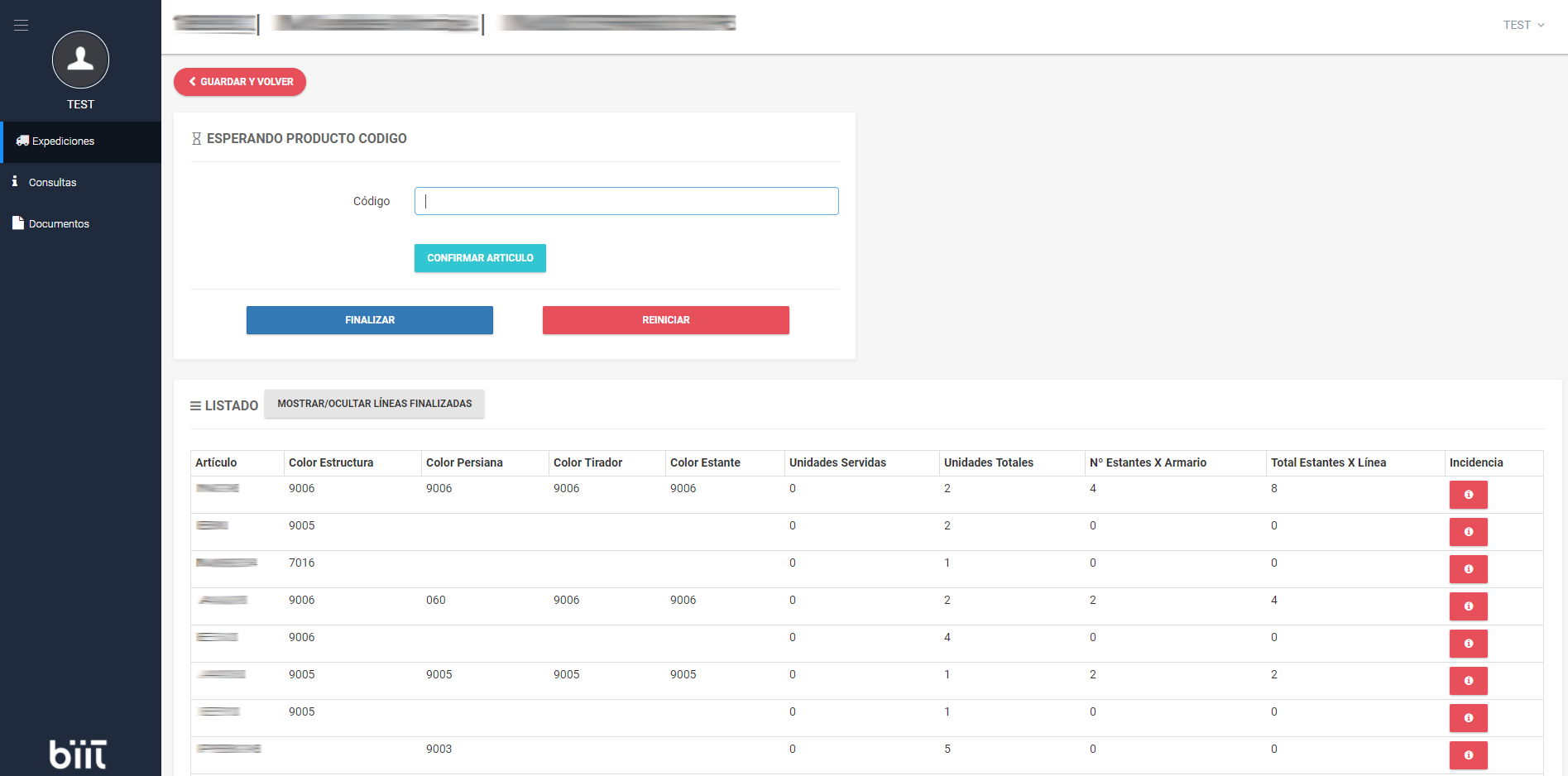Focus the Código input field
This screenshot has width=1568, height=776.
(x=626, y=201)
